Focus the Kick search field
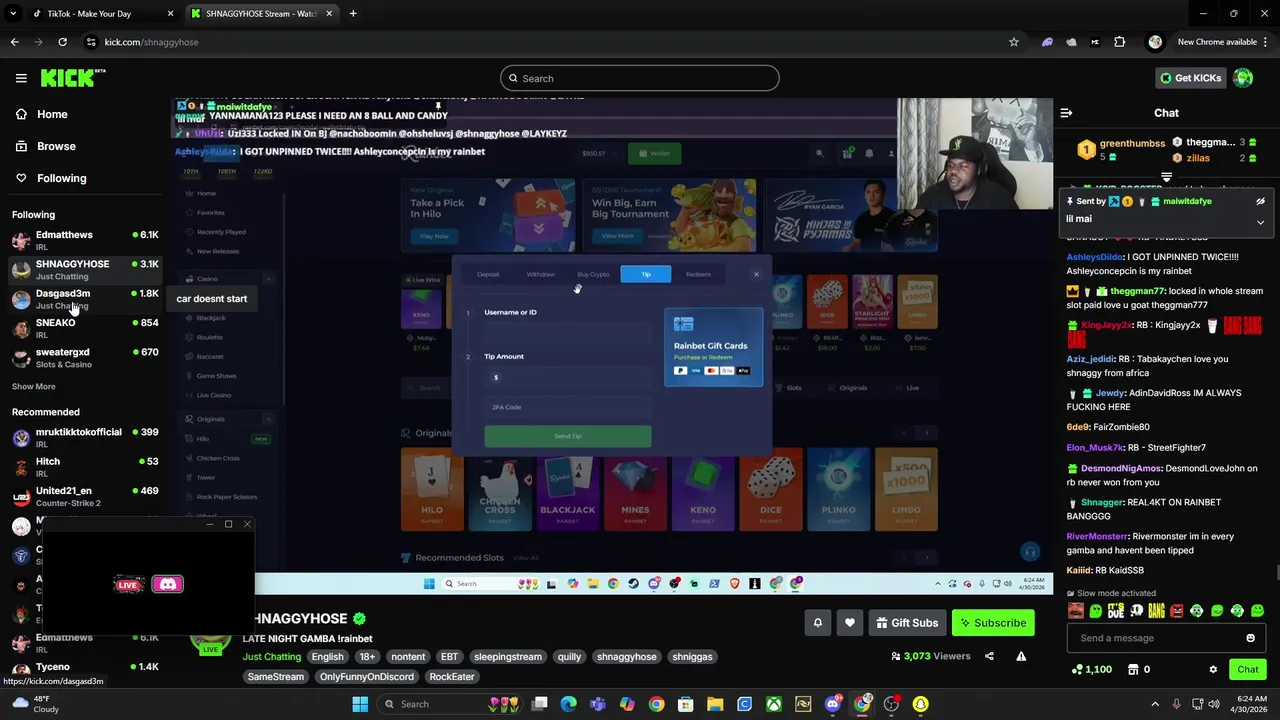The width and height of the screenshot is (1280, 720). click(x=640, y=78)
